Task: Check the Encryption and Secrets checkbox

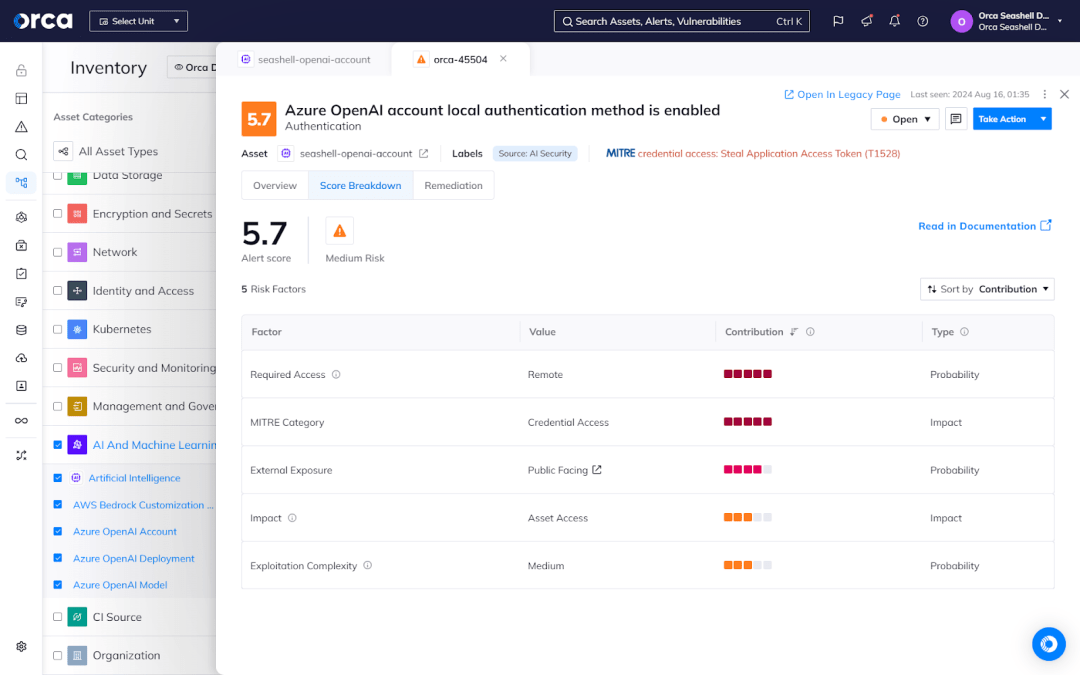Action: click(x=58, y=214)
